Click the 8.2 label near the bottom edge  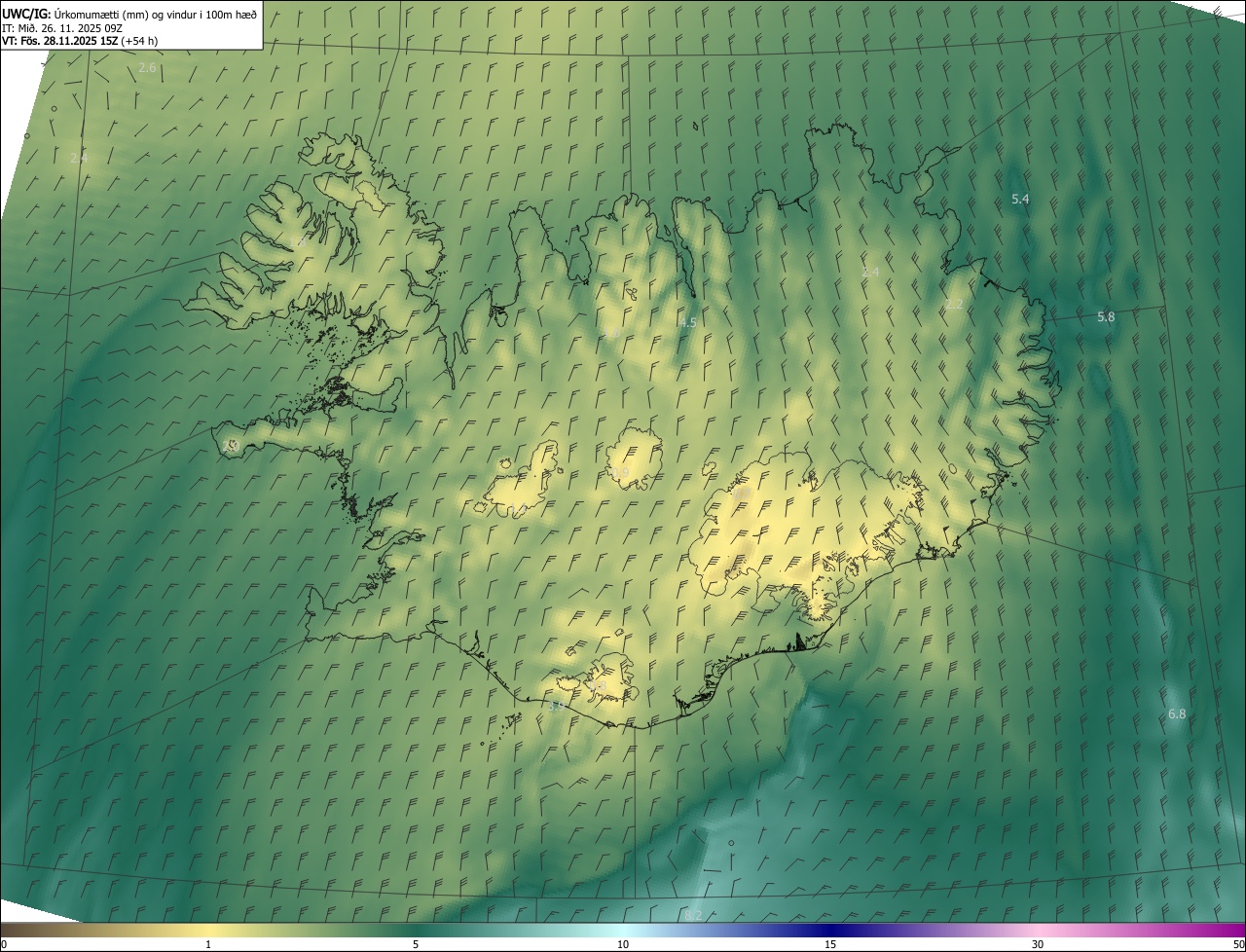pos(693,915)
